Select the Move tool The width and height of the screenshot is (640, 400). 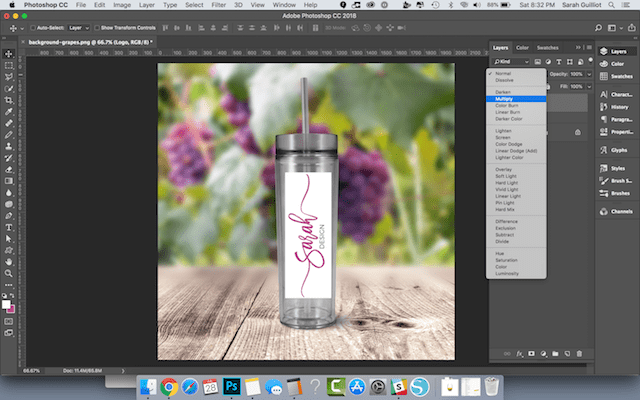(9, 52)
